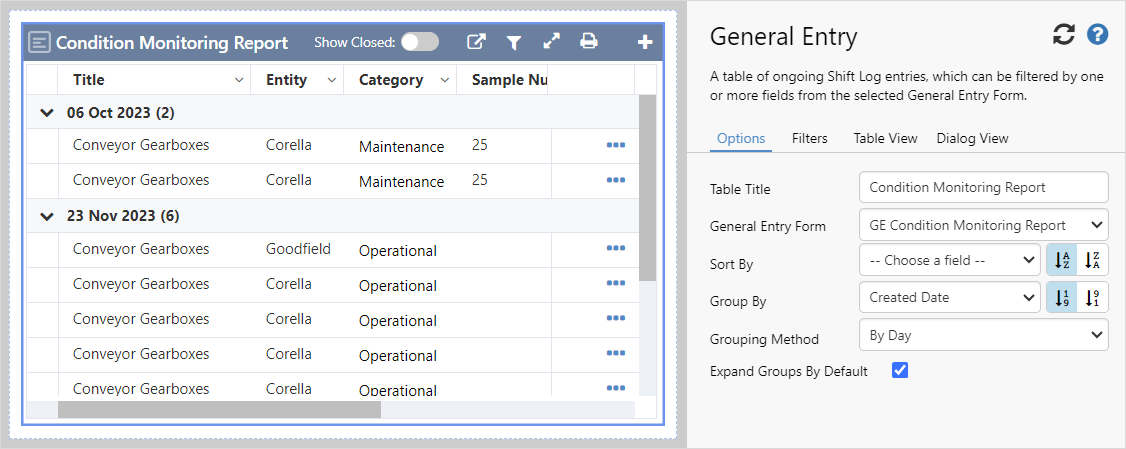Click the horizontal scrollbar of the table
Screen dimensions: 1126x449
pyautogui.click(x=219, y=409)
